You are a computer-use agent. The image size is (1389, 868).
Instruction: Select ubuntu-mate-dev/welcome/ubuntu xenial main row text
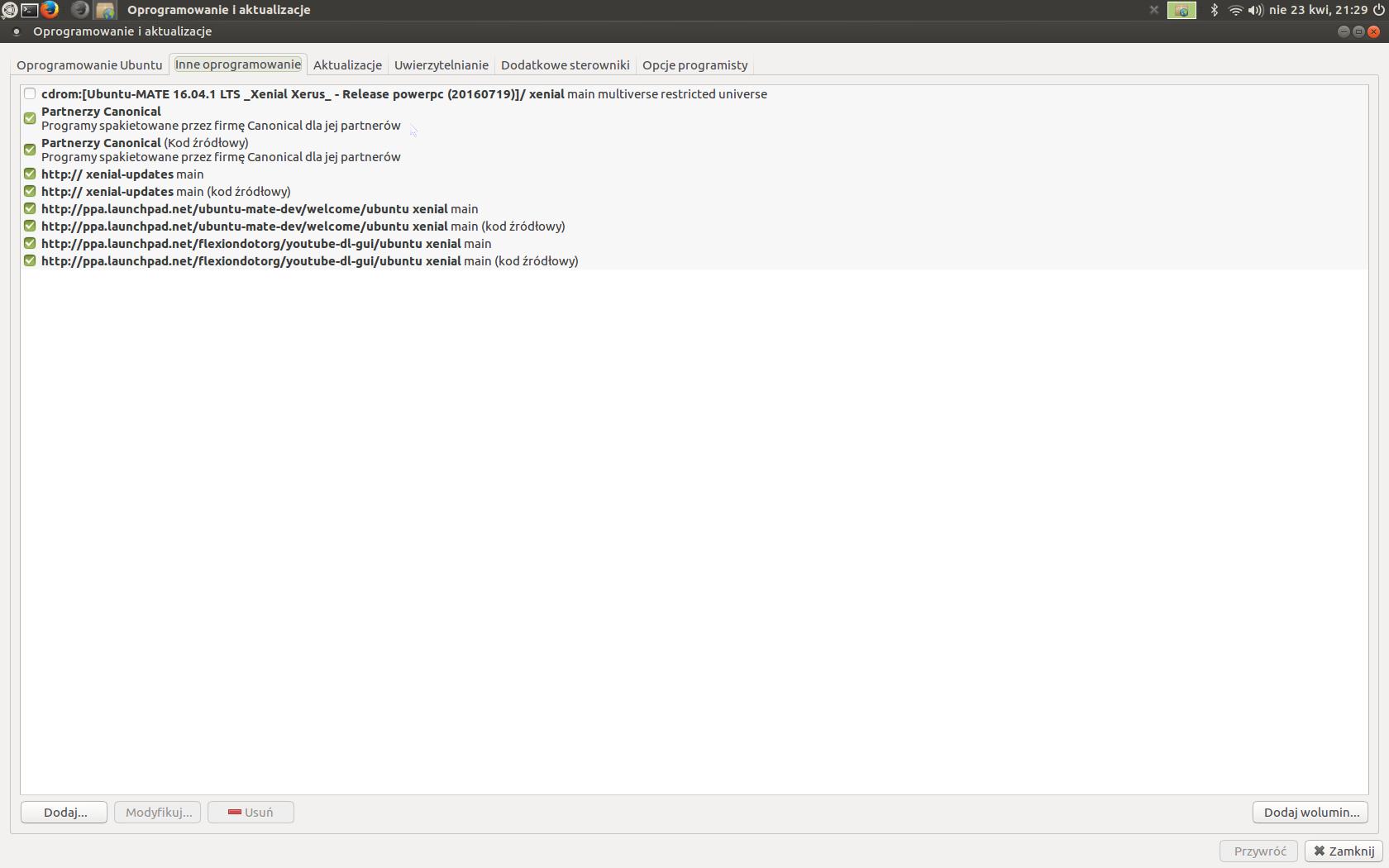(x=260, y=209)
